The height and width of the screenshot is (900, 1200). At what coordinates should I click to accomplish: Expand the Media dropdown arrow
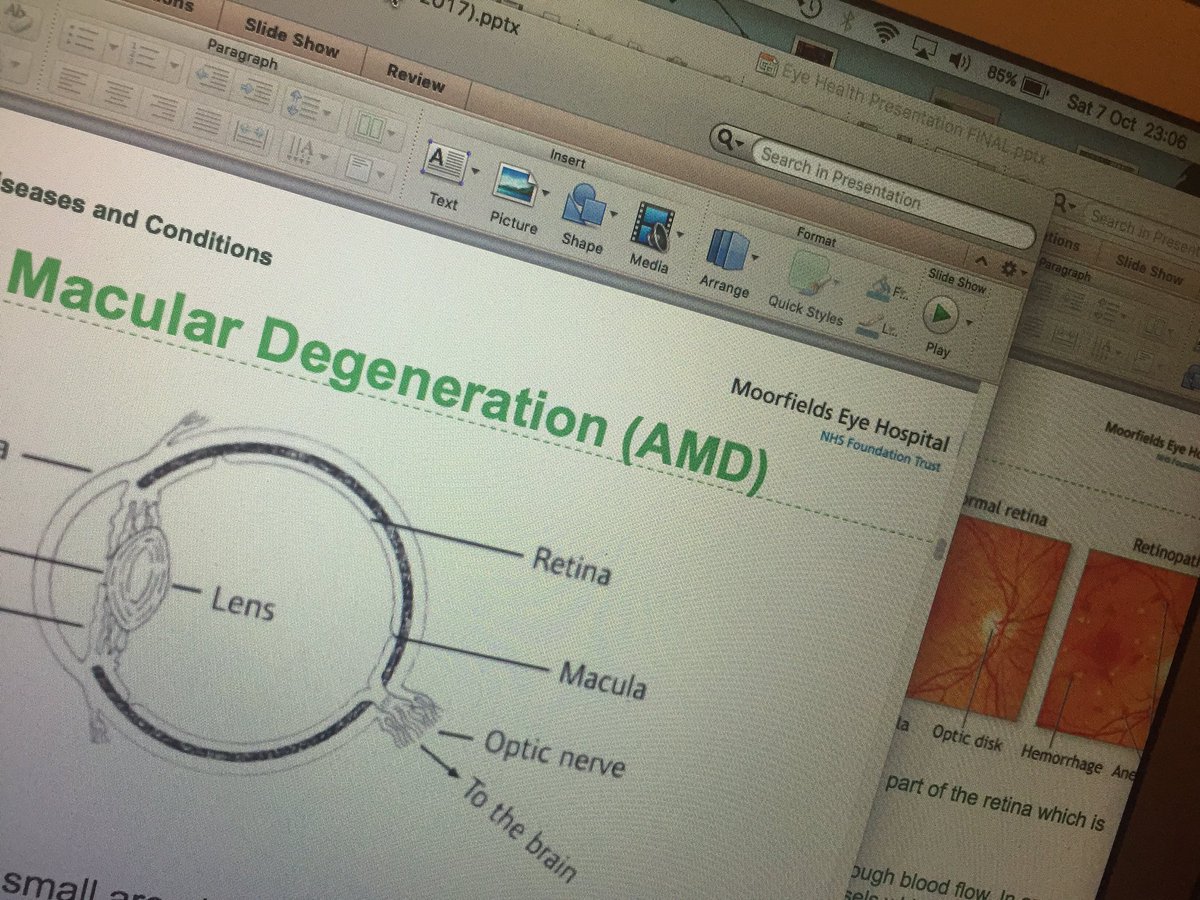click(681, 235)
